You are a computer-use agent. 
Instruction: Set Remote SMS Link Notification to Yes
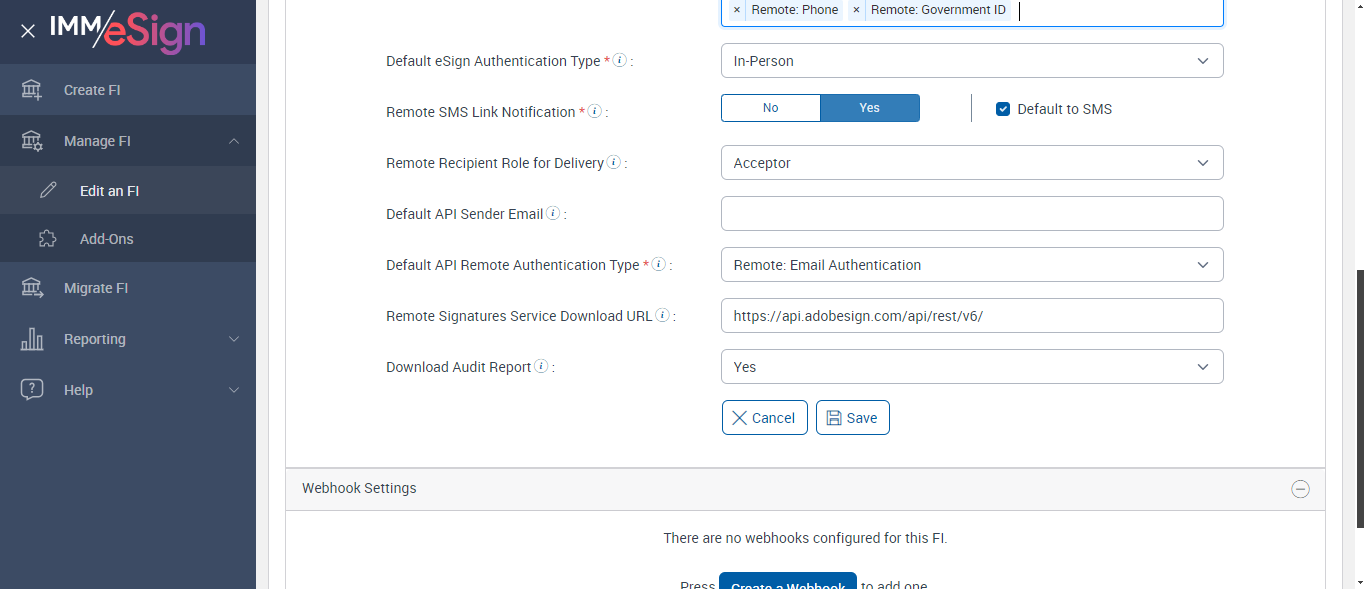(x=869, y=108)
